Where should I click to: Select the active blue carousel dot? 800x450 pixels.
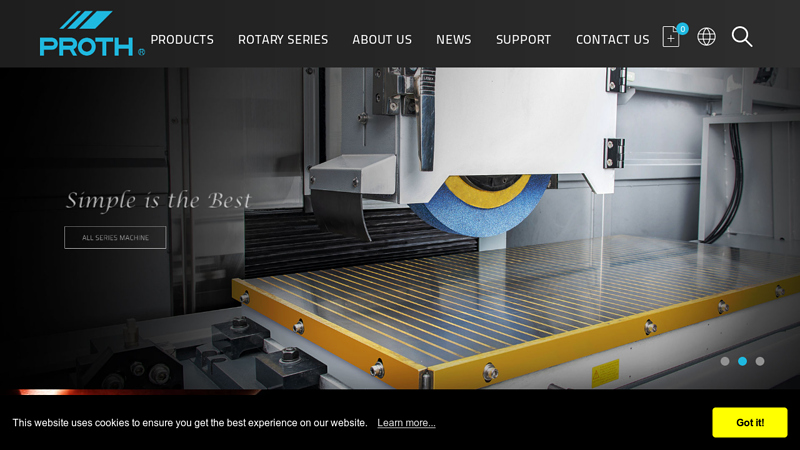742,361
